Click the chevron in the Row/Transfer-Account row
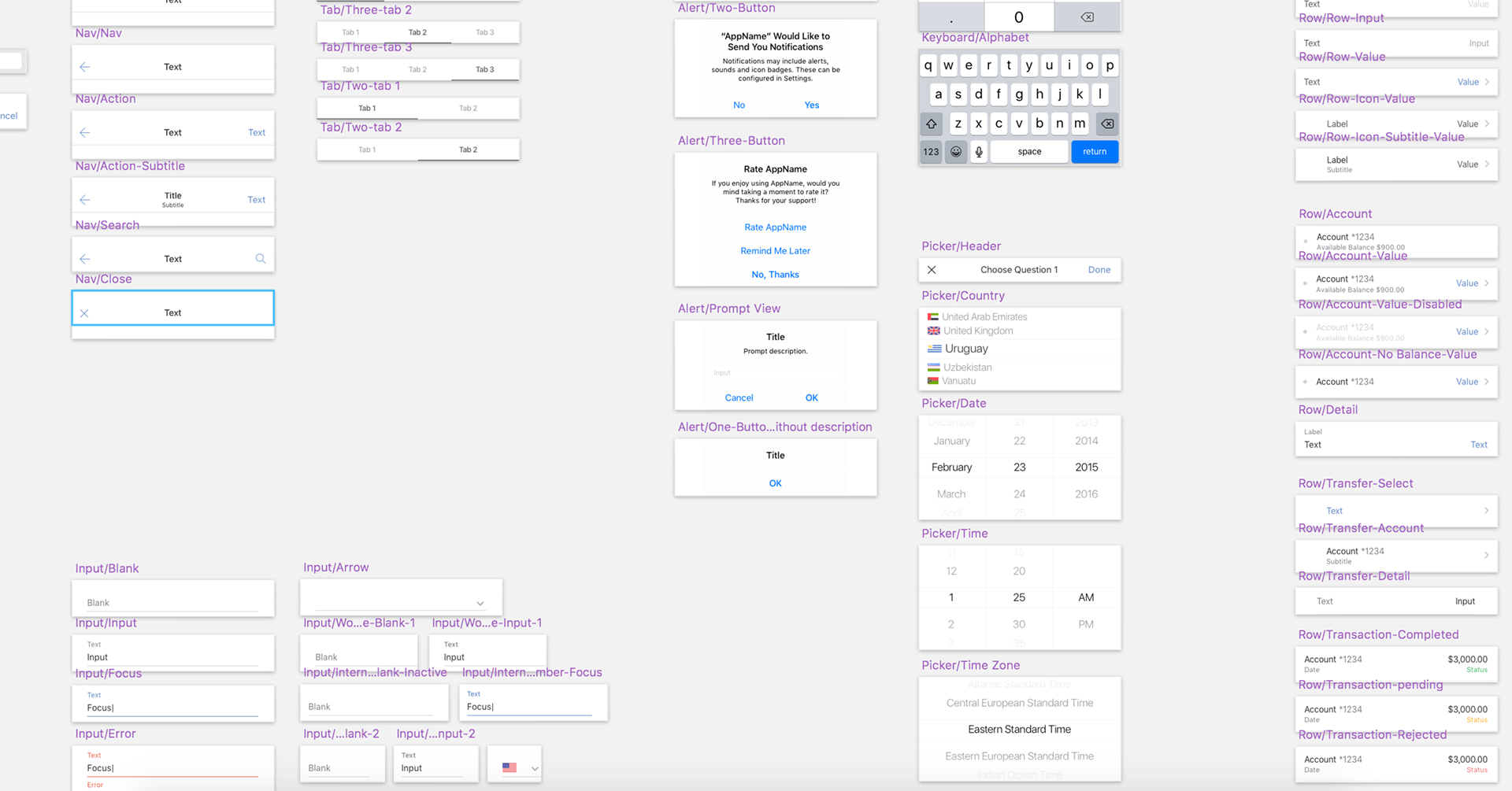1512x791 pixels. [1487, 555]
